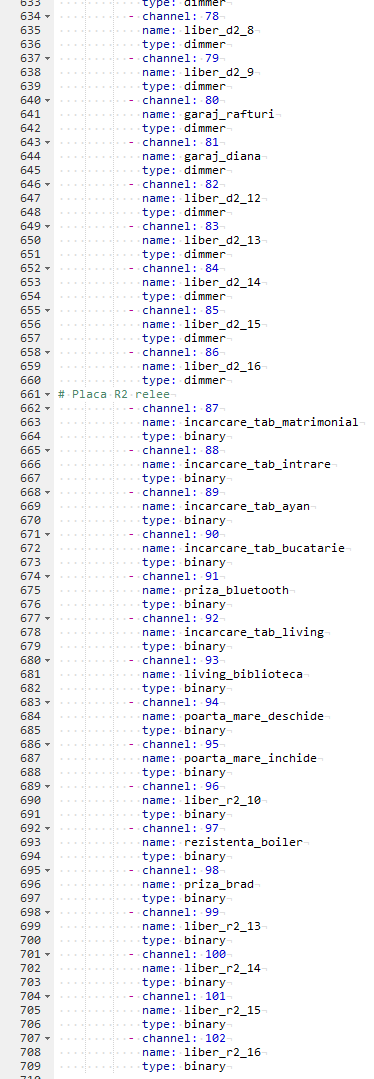This screenshot has height=1079, width=374.
Task: Collapse the fold at line 677
Action: click(48, 619)
